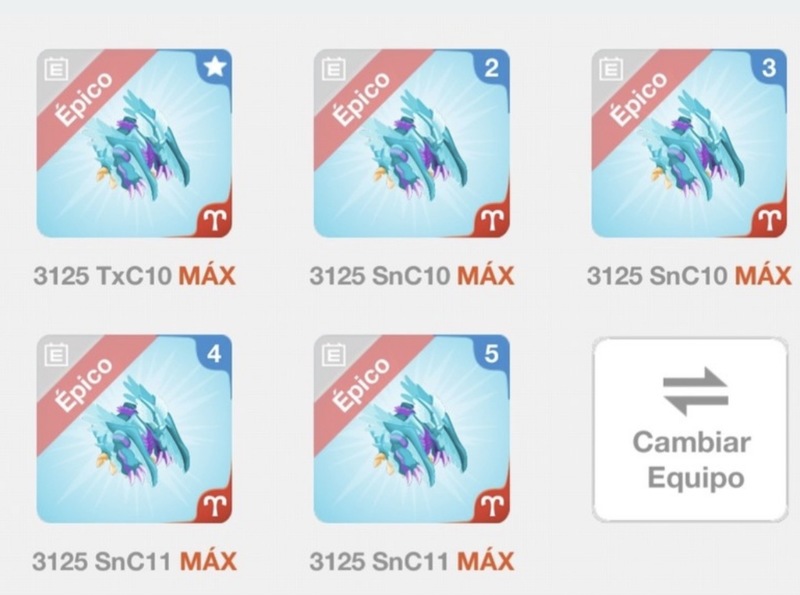Click the number 3 slot badge
800x595 pixels.
769,67
